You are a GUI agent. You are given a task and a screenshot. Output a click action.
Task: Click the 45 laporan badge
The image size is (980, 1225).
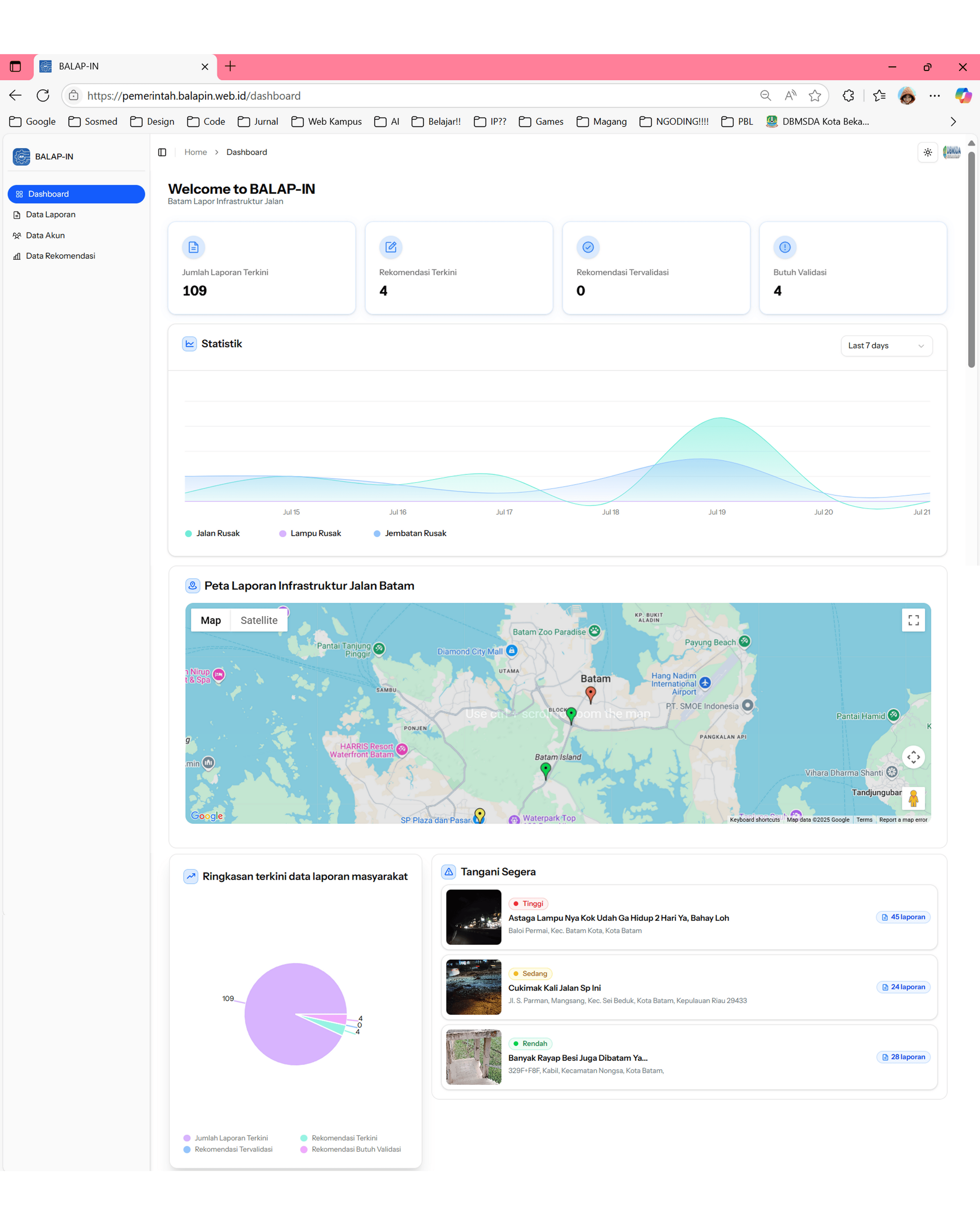point(903,917)
